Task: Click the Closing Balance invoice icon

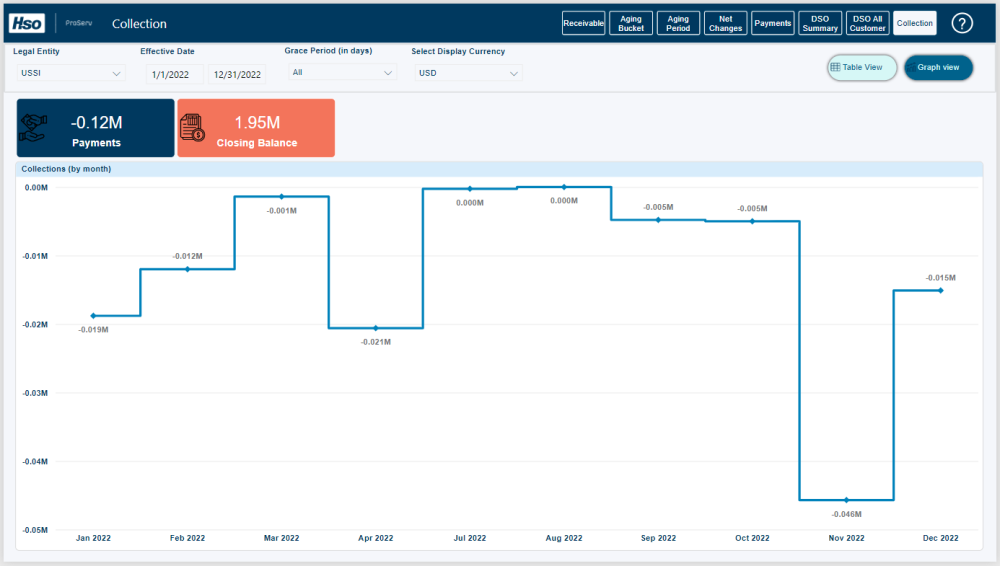Action: pos(192,128)
